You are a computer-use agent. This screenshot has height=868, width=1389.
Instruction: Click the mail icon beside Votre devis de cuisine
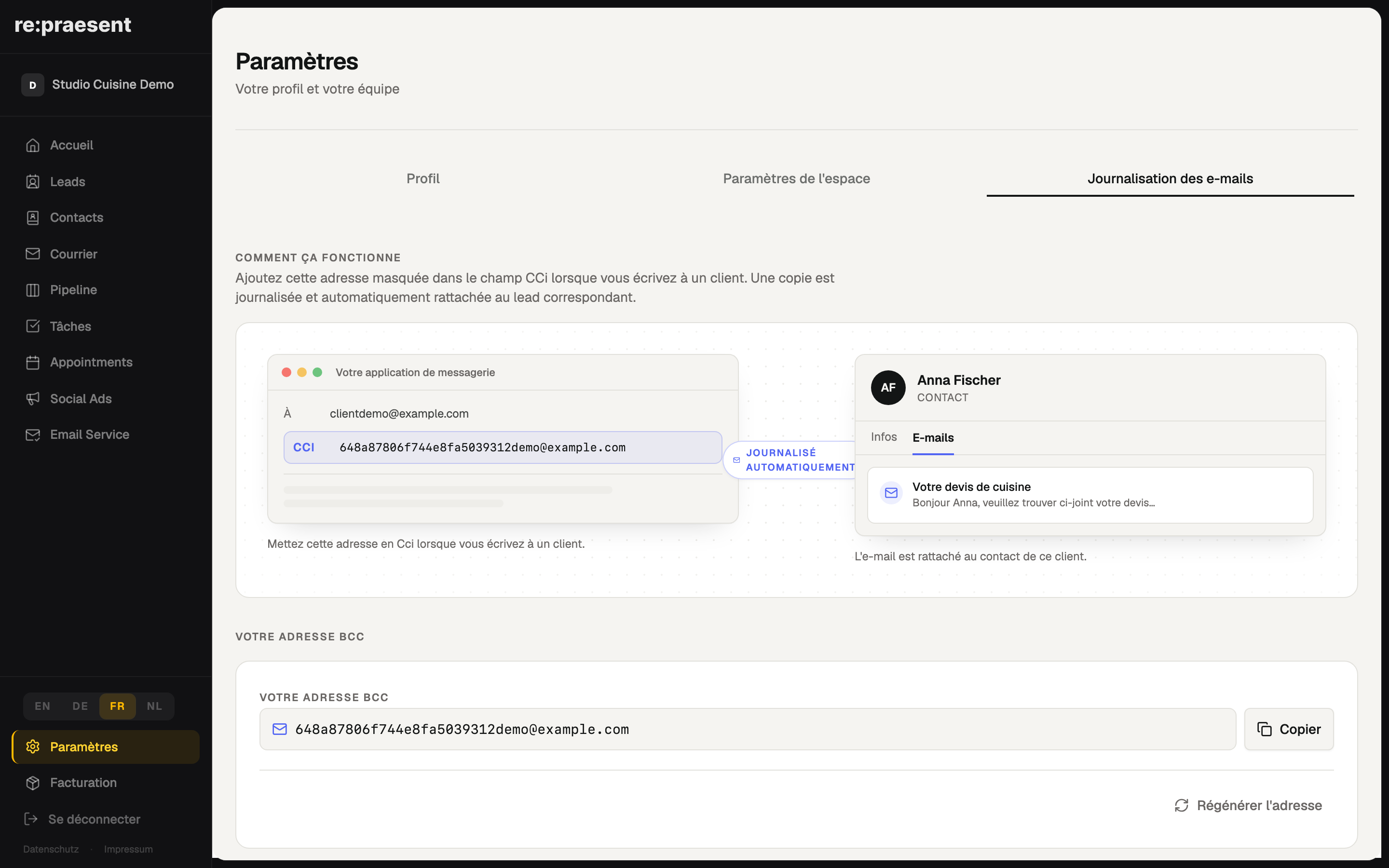pos(891,493)
